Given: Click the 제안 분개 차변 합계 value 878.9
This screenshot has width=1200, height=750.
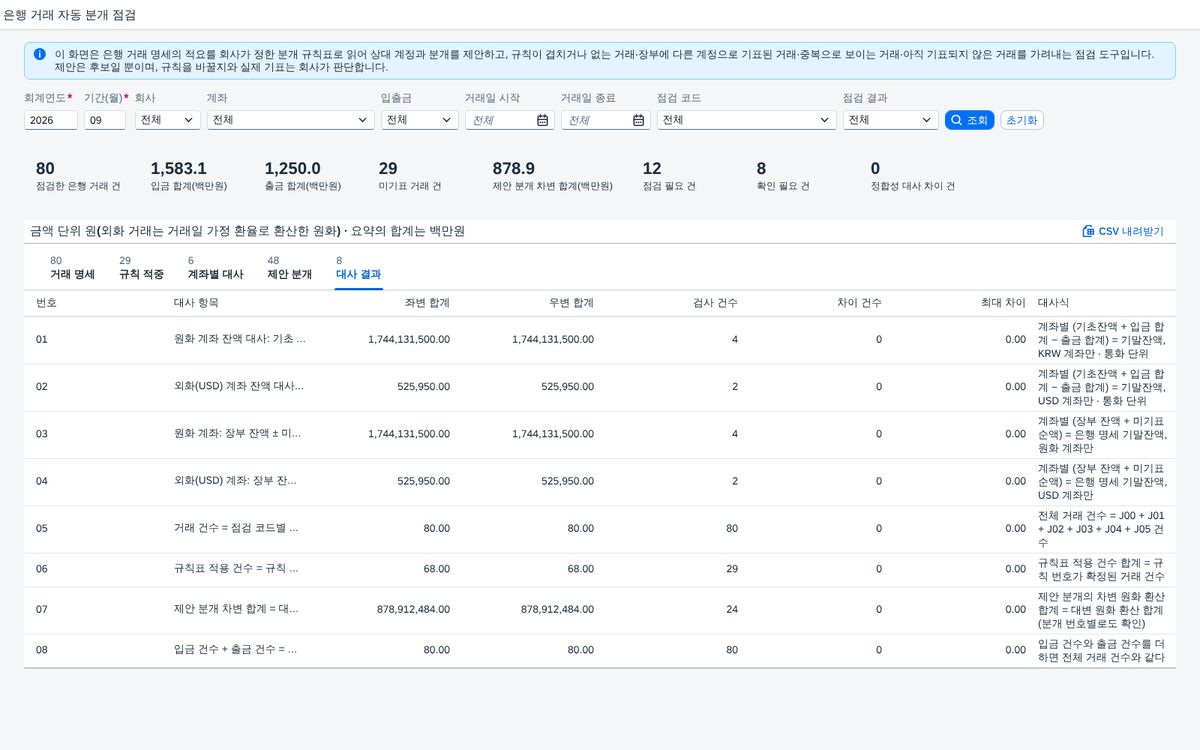Looking at the screenshot, I should (514, 169).
